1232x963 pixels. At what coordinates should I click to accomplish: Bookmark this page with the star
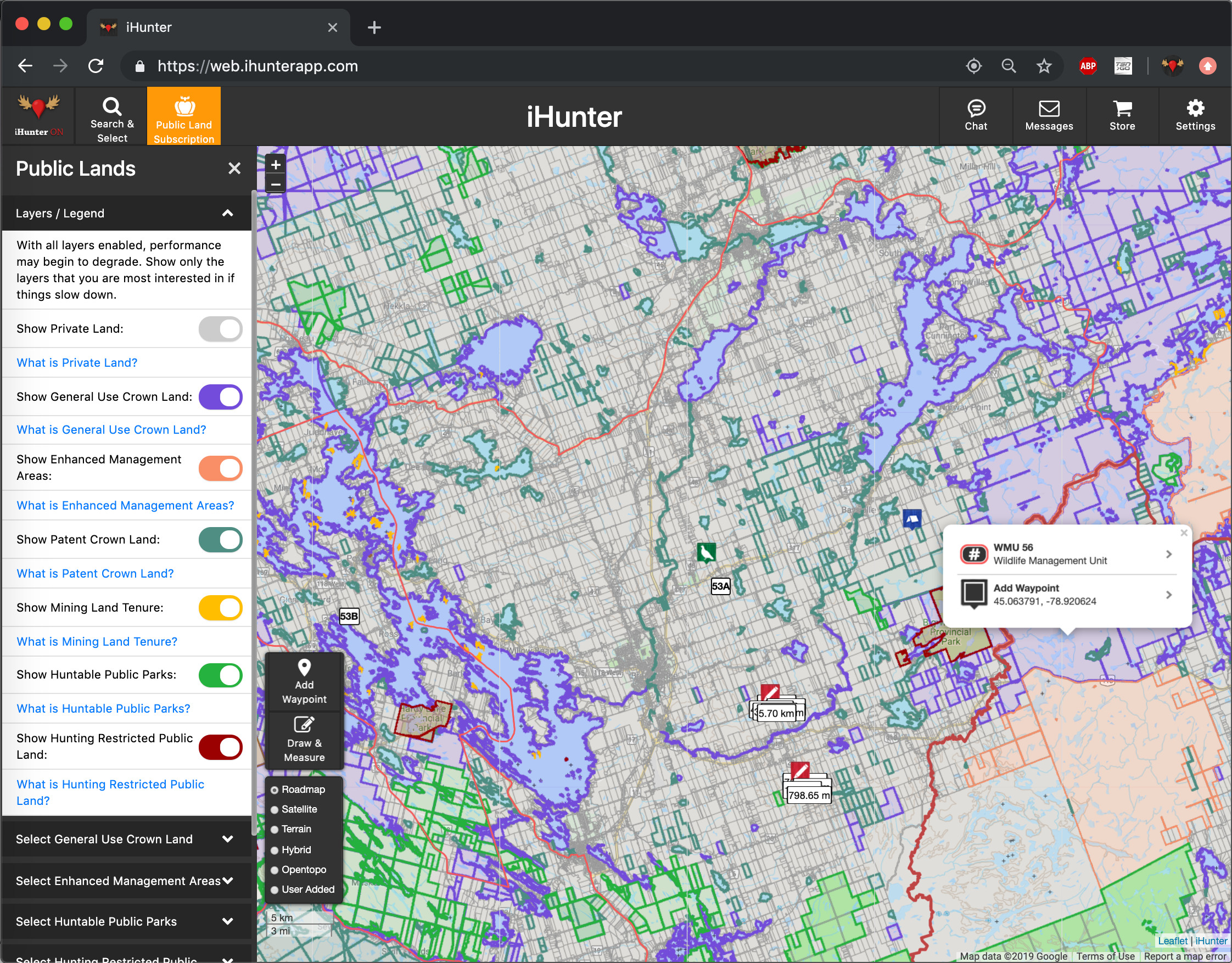[x=1044, y=66]
